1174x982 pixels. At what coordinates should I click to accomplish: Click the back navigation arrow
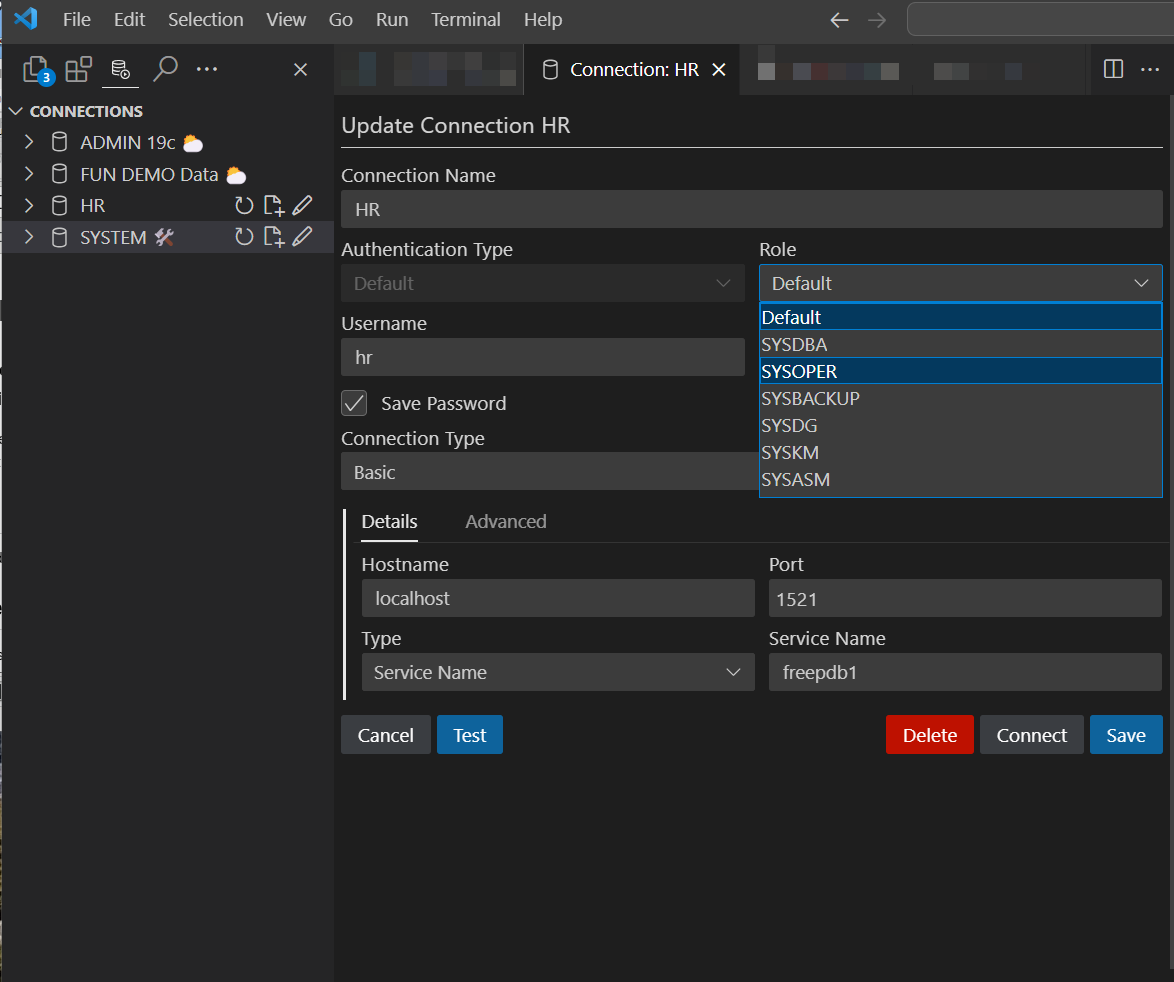coord(839,19)
